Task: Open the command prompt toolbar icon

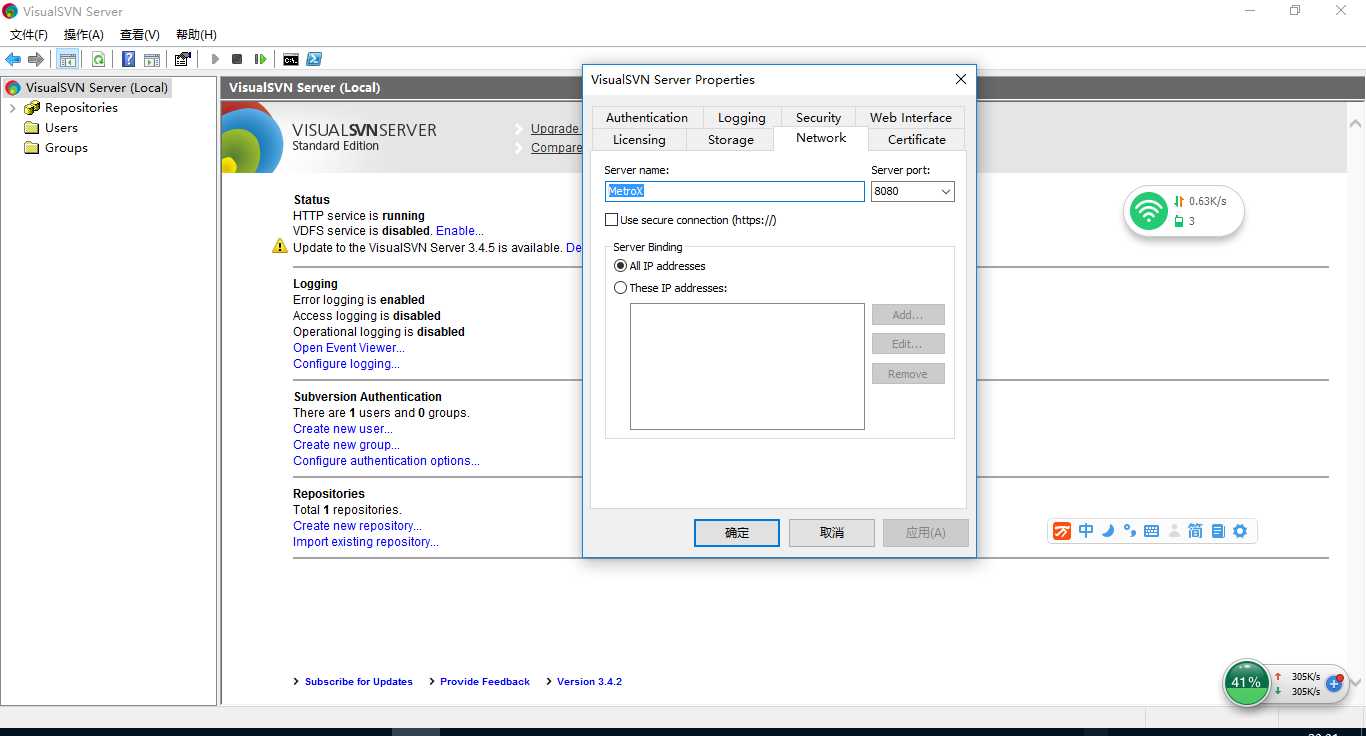Action: 291,60
